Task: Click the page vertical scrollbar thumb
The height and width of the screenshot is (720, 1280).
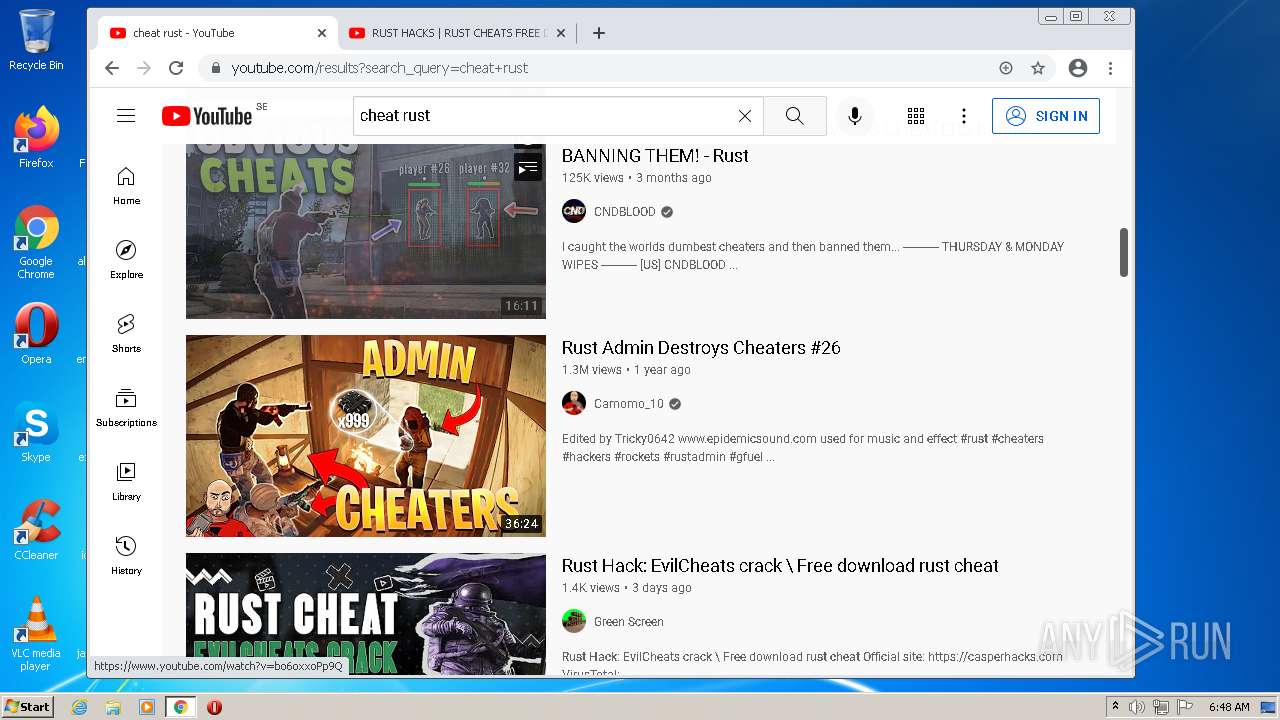Action: 1124,253
